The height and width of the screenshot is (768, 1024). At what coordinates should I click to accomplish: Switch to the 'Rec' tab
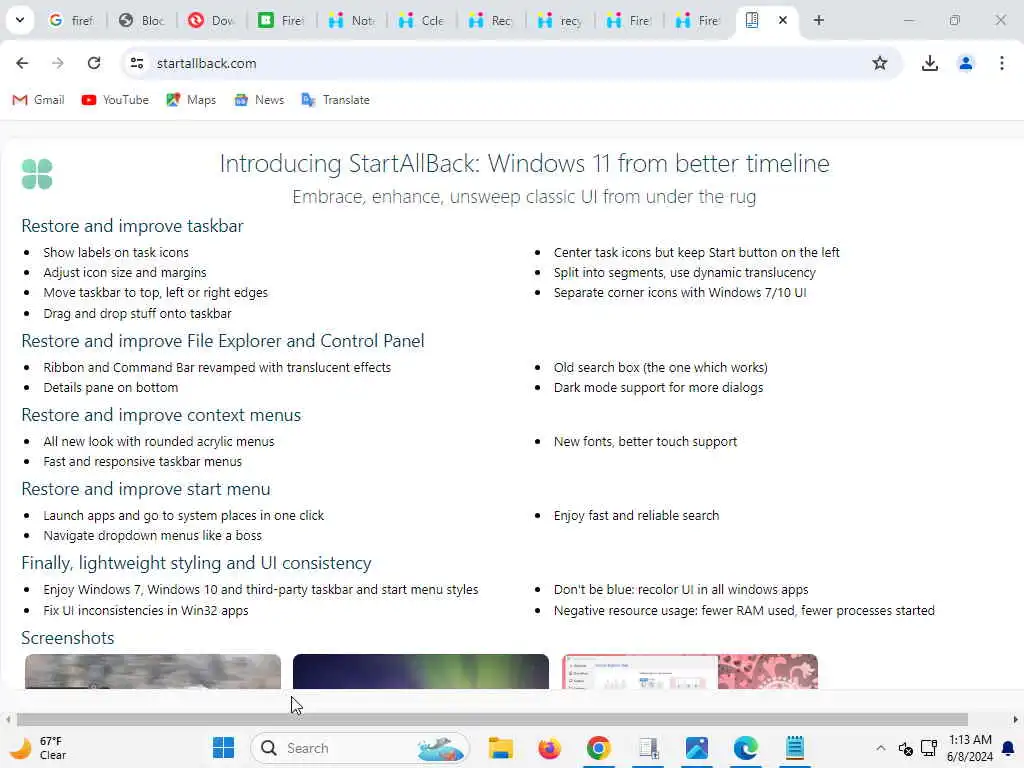[x=491, y=20]
